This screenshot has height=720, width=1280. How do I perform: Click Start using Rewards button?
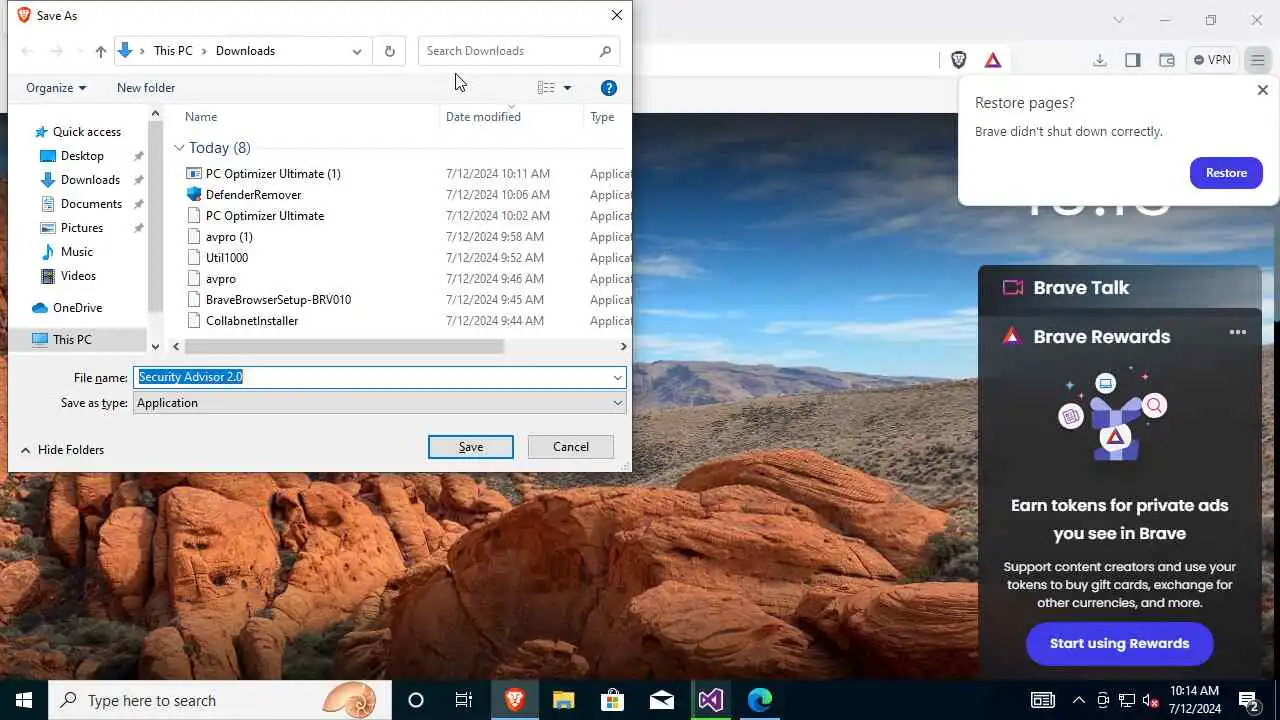[1120, 644]
